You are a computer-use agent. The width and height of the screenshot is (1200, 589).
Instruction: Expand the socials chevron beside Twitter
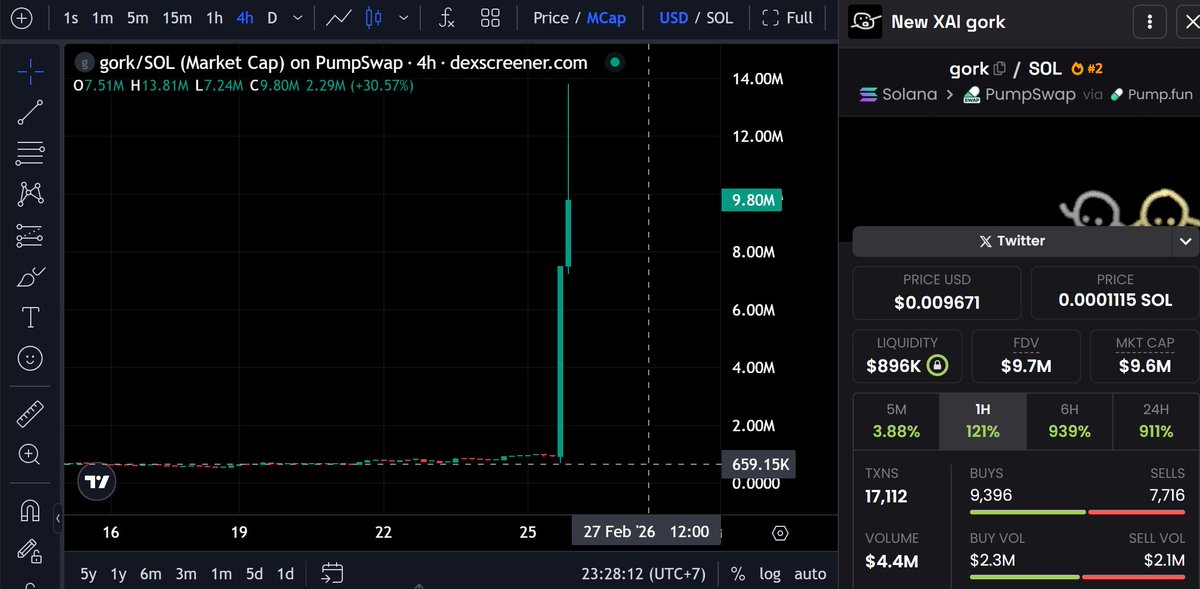(x=1185, y=241)
